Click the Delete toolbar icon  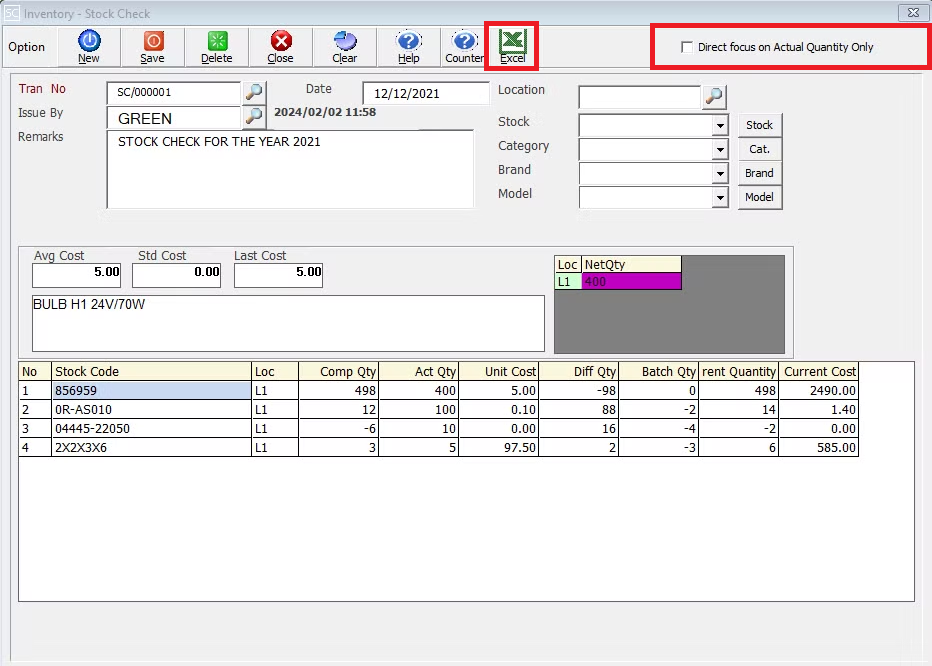coord(217,47)
